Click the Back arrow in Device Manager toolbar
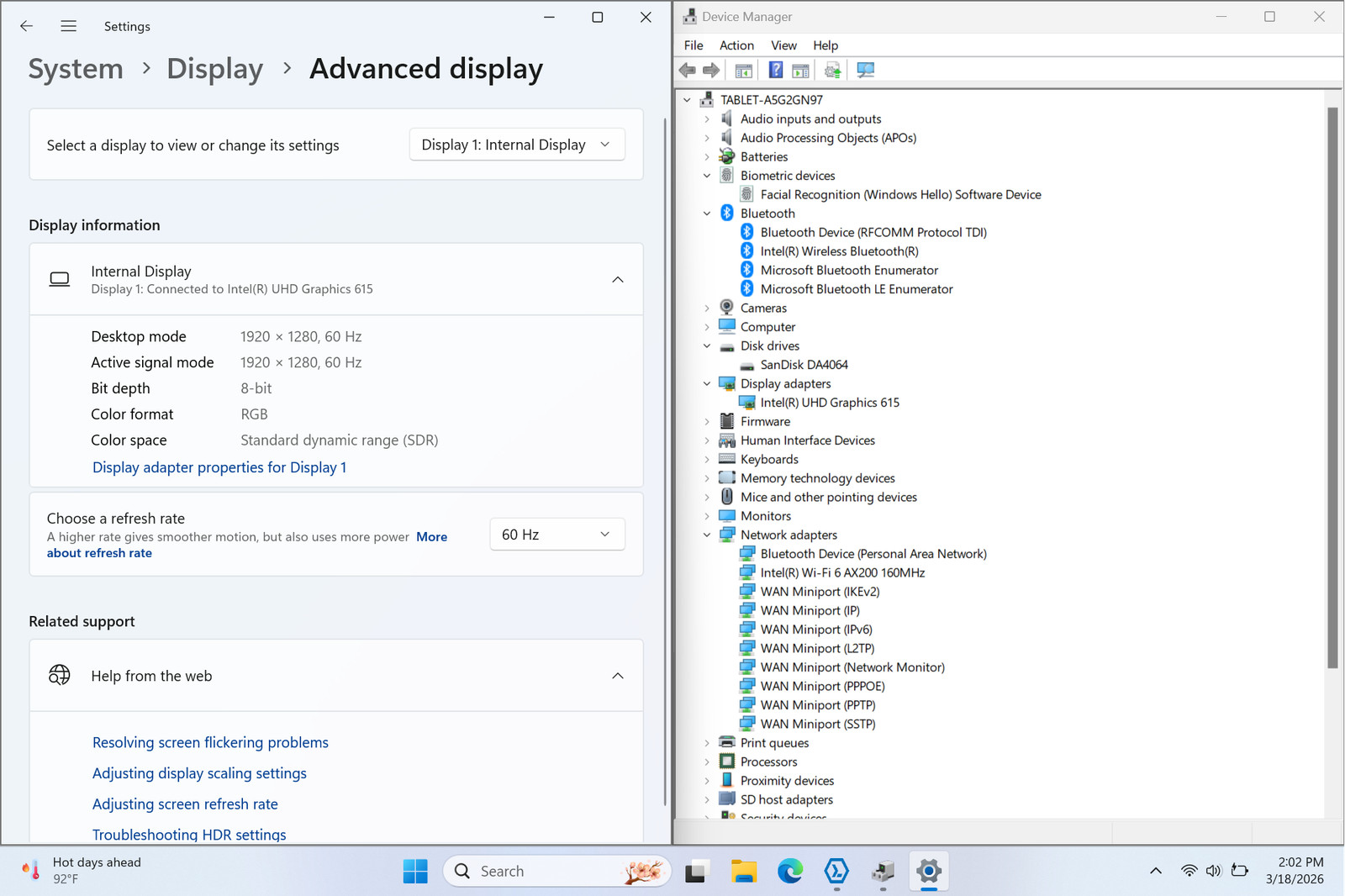This screenshot has width=1345, height=896. 688,71
